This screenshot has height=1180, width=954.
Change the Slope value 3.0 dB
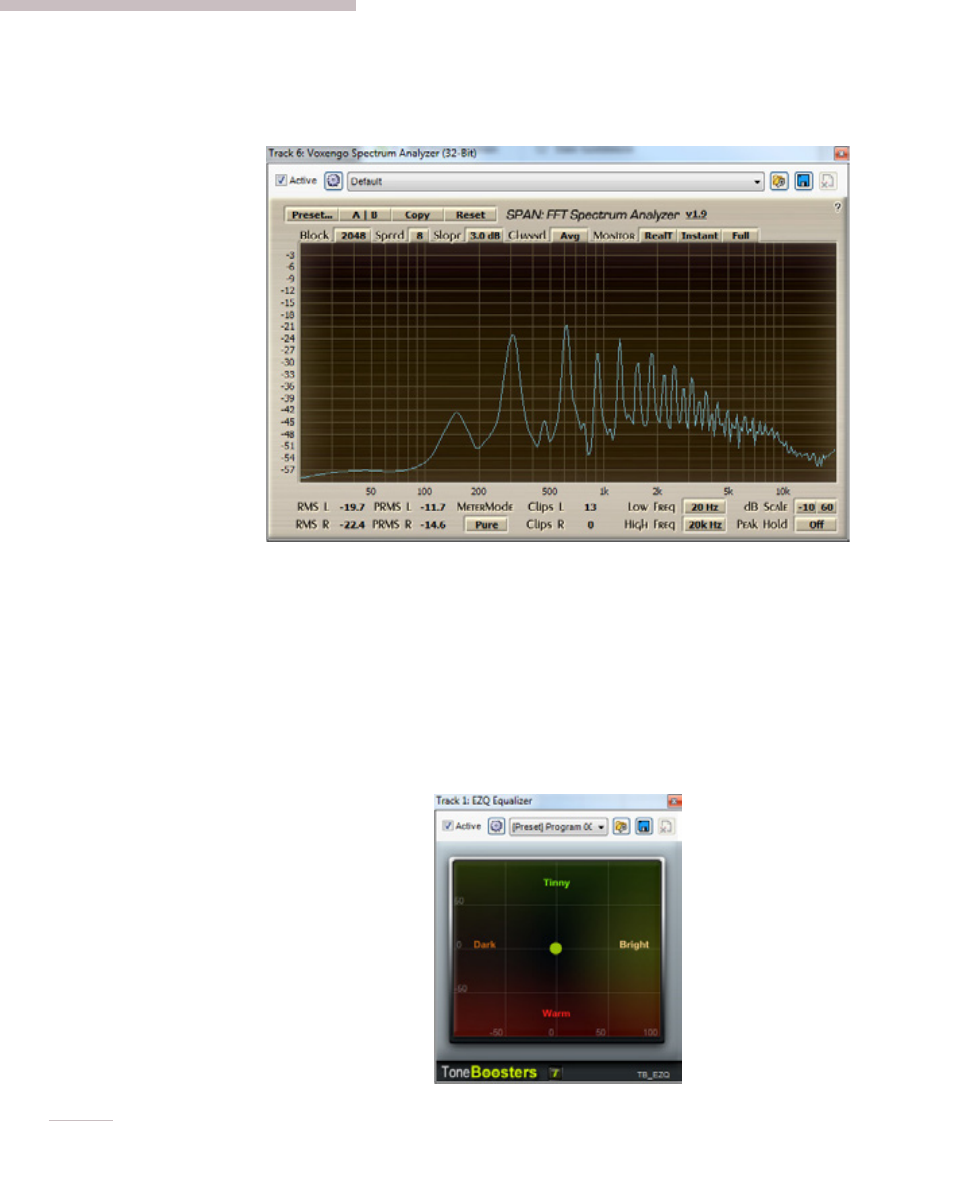click(485, 236)
